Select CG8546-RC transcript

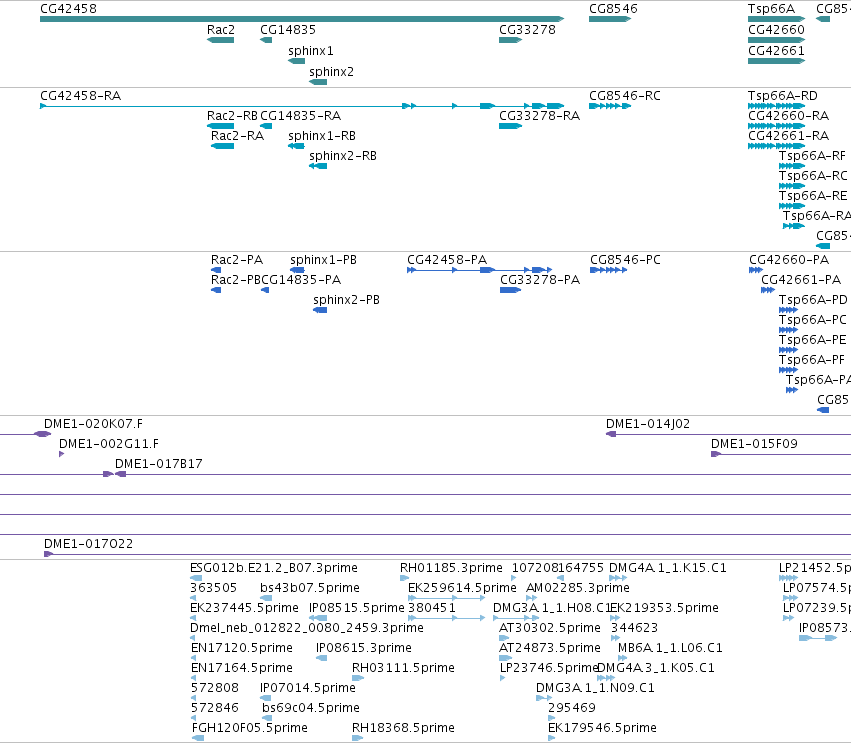[610, 106]
